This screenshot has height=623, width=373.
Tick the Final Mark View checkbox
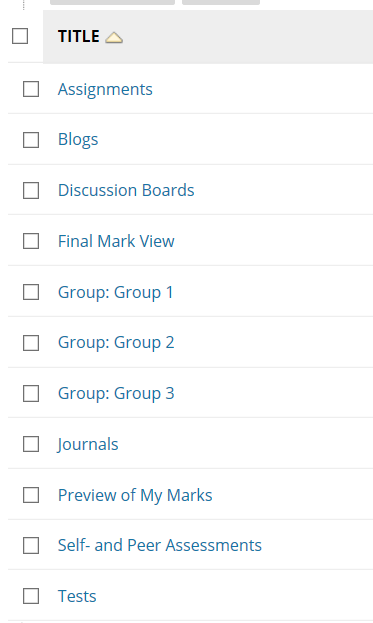(31, 241)
